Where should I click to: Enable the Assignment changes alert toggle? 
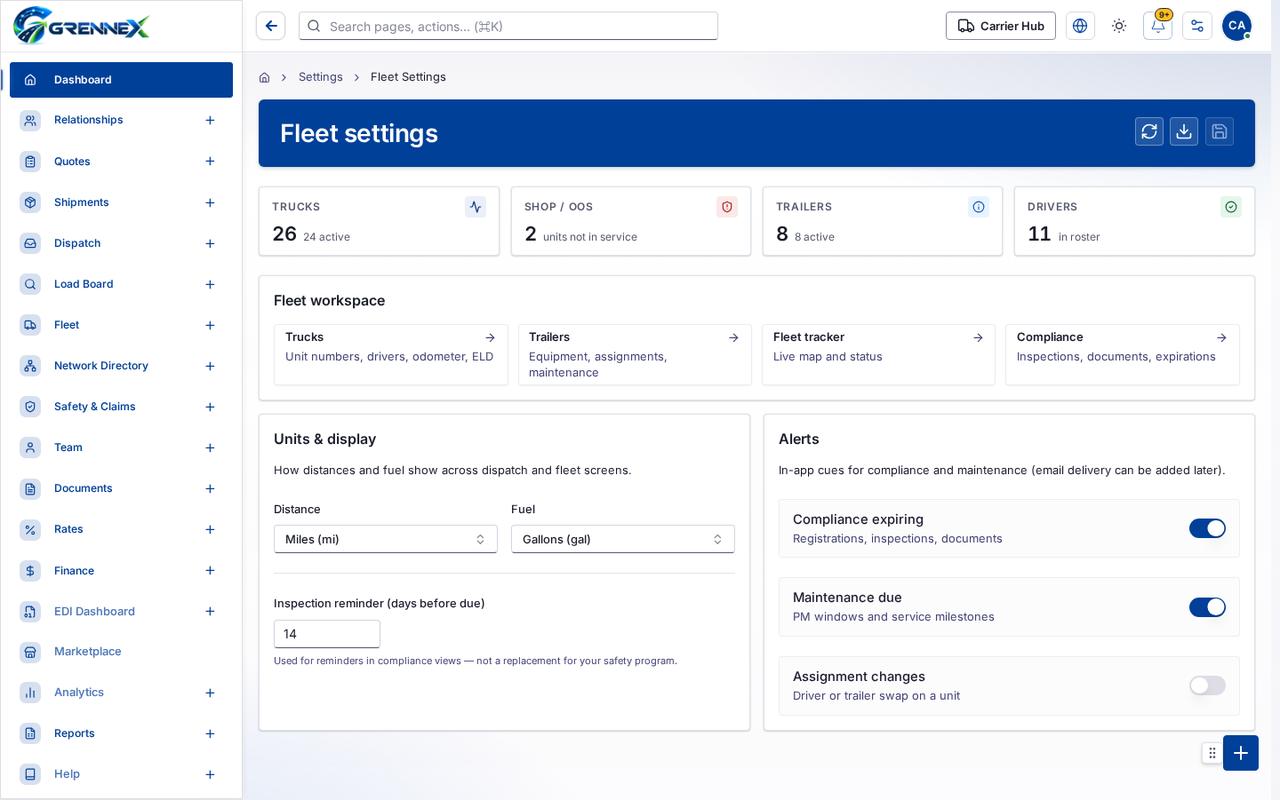click(1207, 685)
